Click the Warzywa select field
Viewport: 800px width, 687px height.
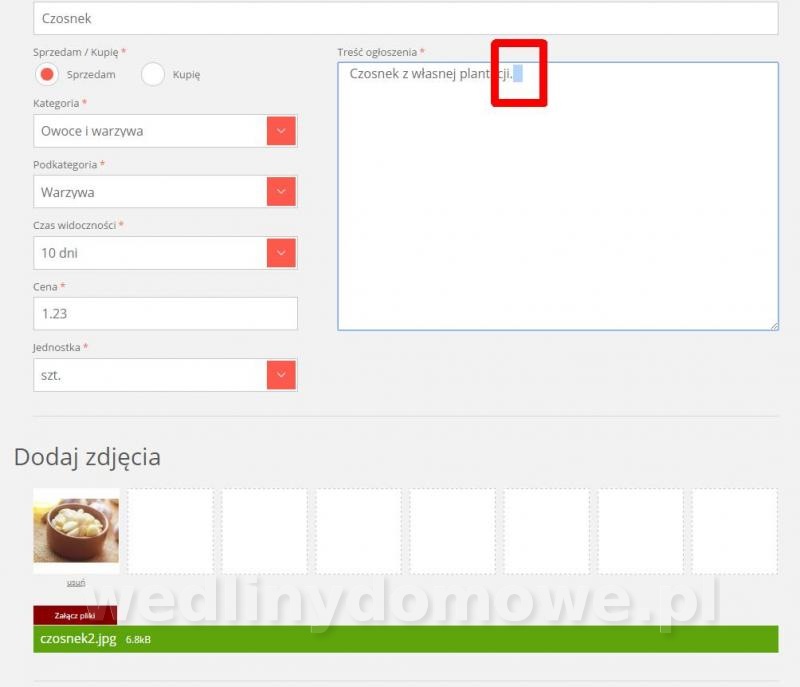pos(165,192)
